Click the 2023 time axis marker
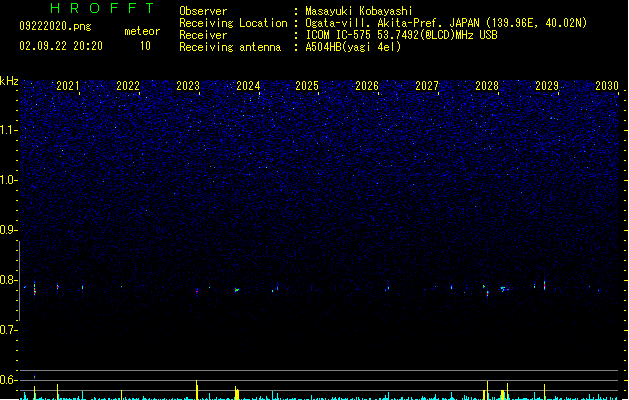The width and height of the screenshot is (629, 400). pyautogui.click(x=188, y=86)
